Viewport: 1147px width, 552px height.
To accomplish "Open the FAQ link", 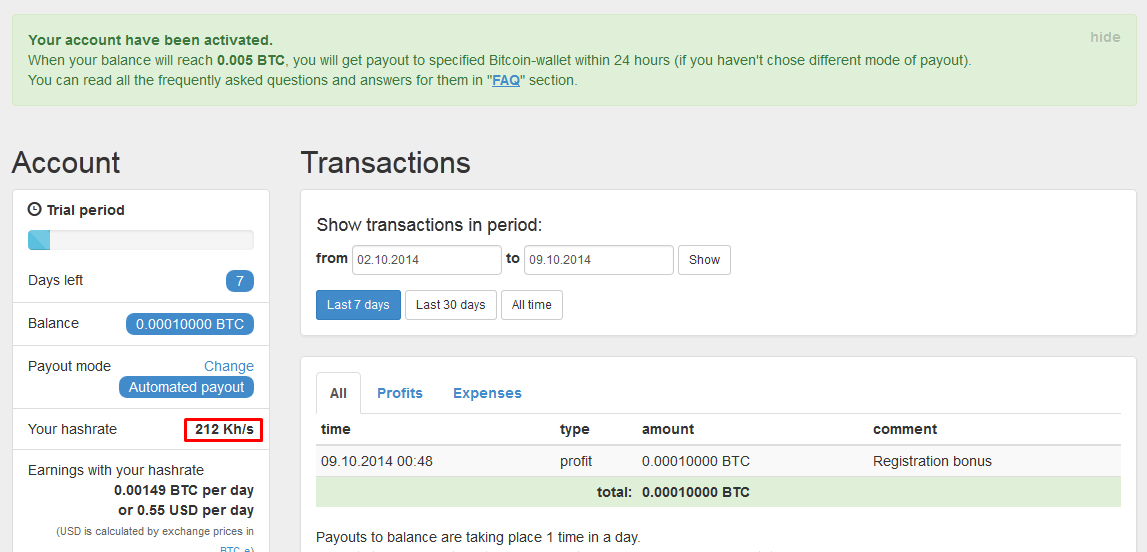I will click(x=505, y=80).
